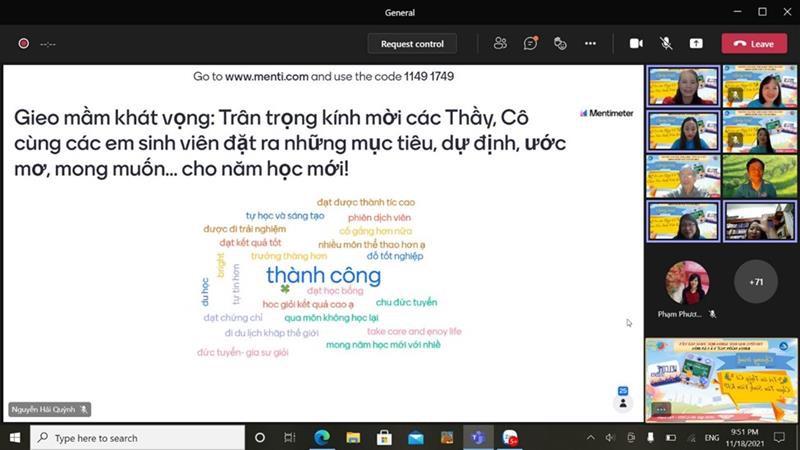
Task: Click the reactions icon in toolbar
Action: pyautogui.click(x=560, y=43)
